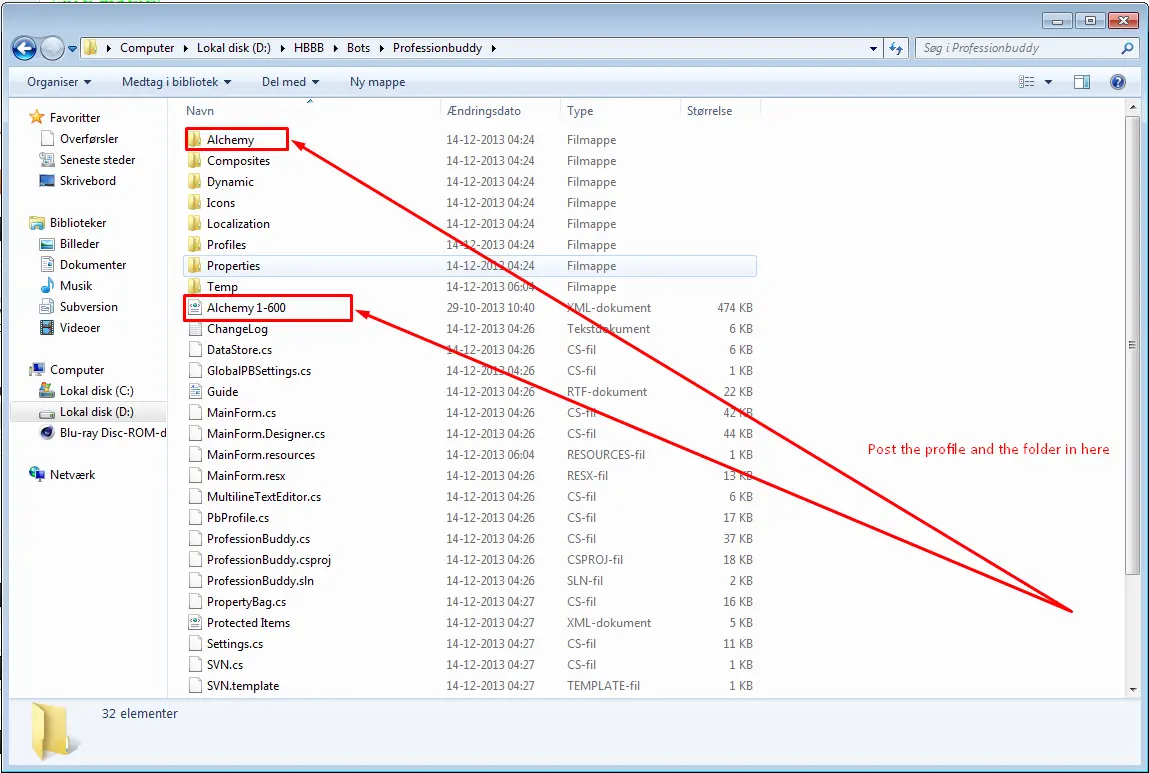This screenshot has height=773, width=1149.
Task: Select Biblioteker in the navigation pane
Action: pyautogui.click(x=78, y=223)
